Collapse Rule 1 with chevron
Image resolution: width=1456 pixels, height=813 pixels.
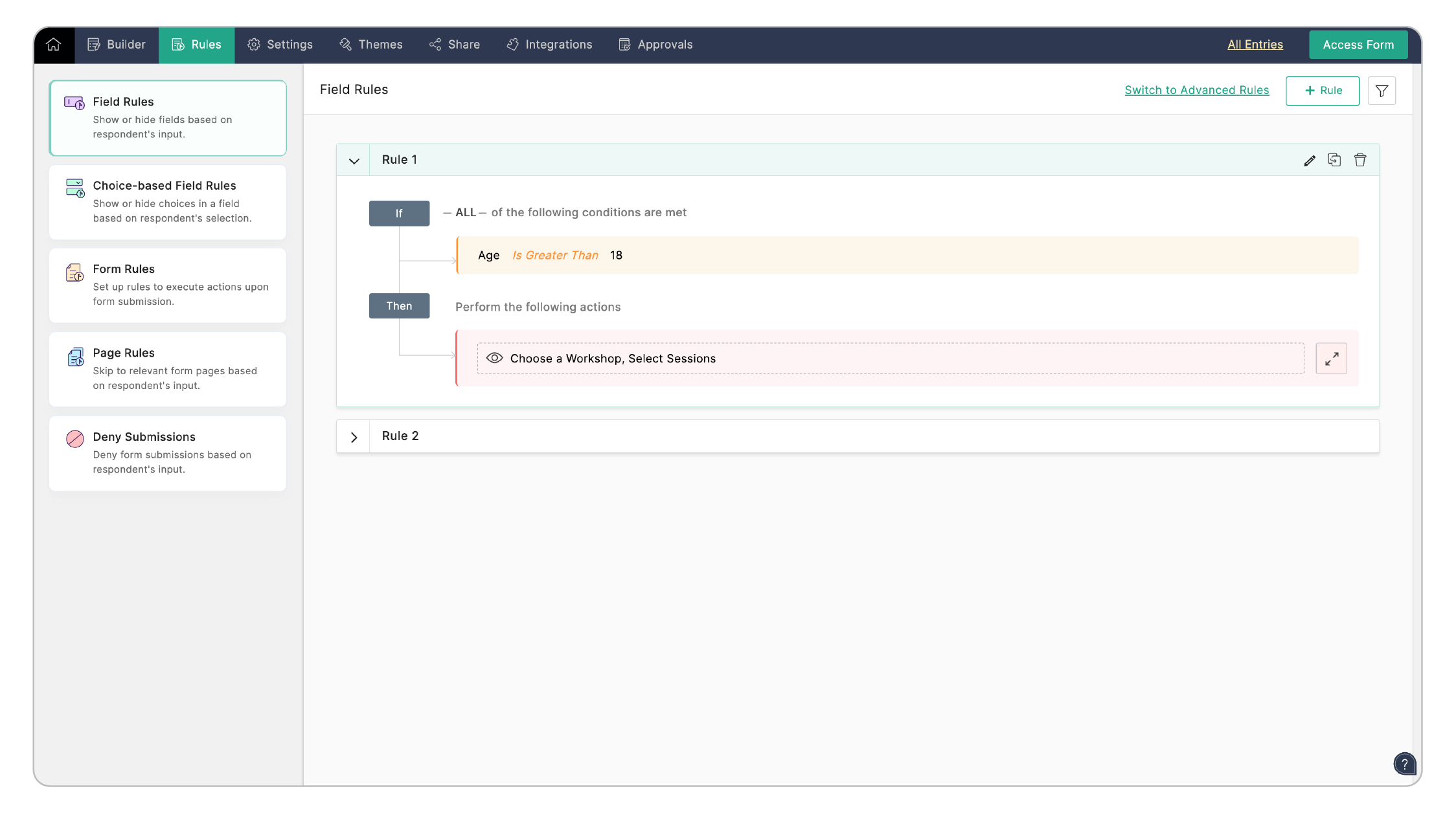click(x=354, y=161)
